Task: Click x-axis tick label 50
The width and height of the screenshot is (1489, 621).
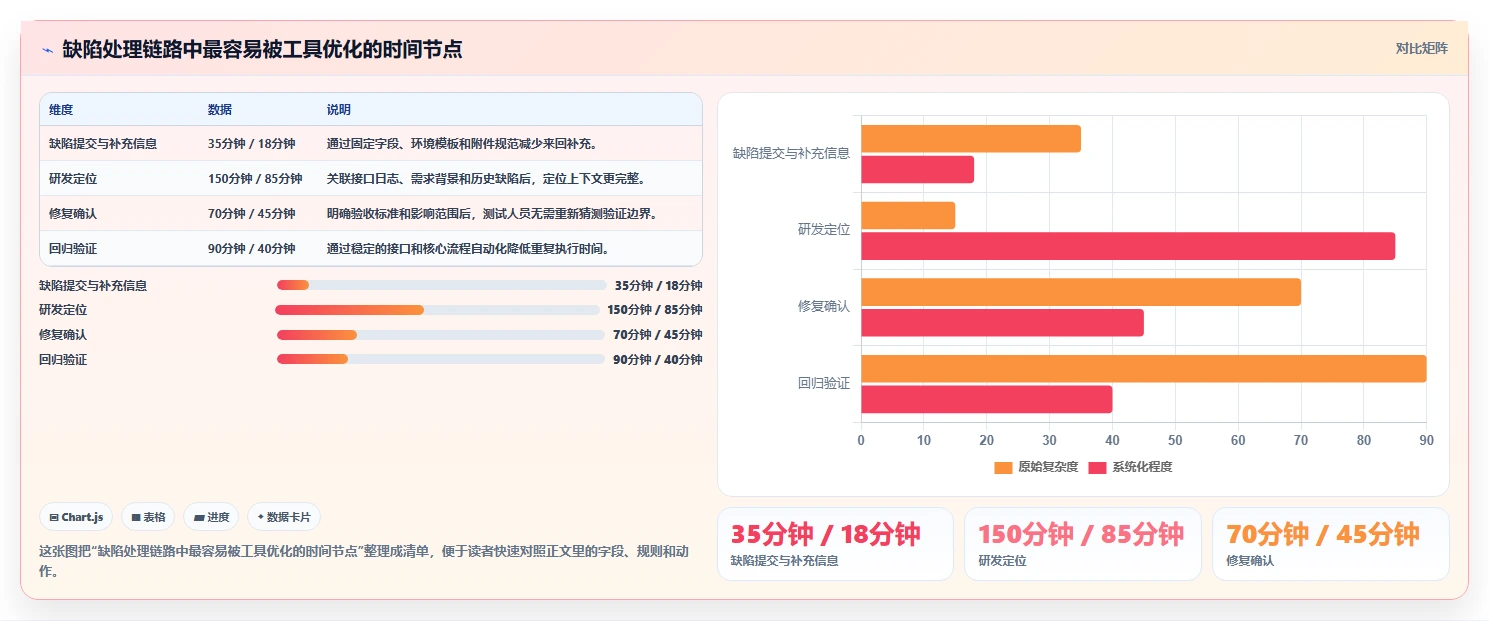Action: pos(1175,440)
